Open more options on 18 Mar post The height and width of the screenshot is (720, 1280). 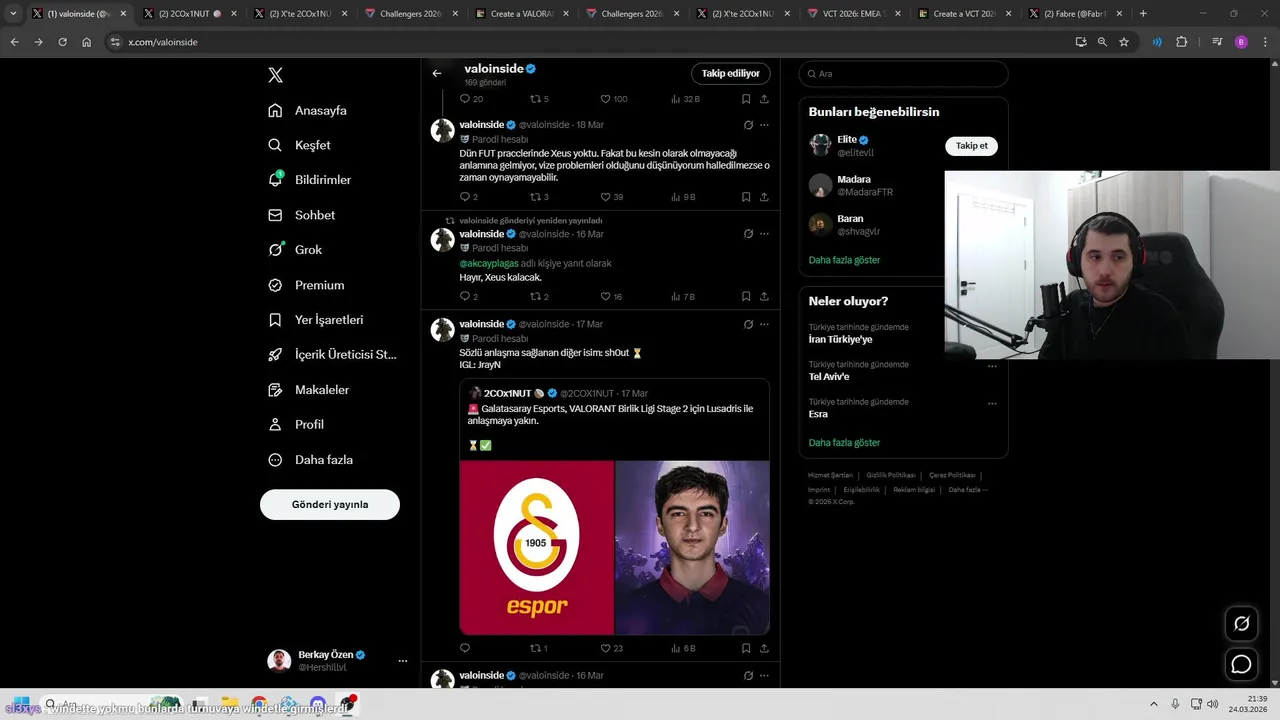[764, 125]
